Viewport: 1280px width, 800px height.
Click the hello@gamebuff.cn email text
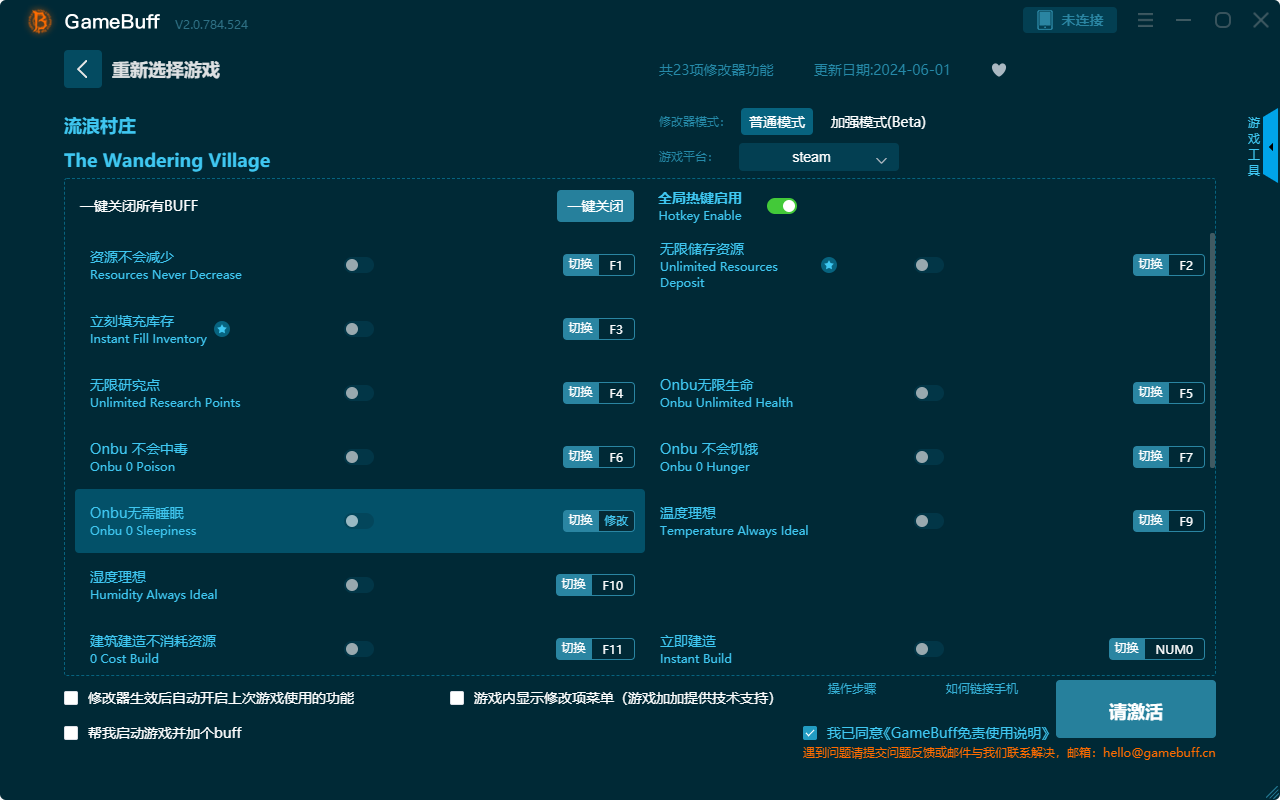[1159, 753]
